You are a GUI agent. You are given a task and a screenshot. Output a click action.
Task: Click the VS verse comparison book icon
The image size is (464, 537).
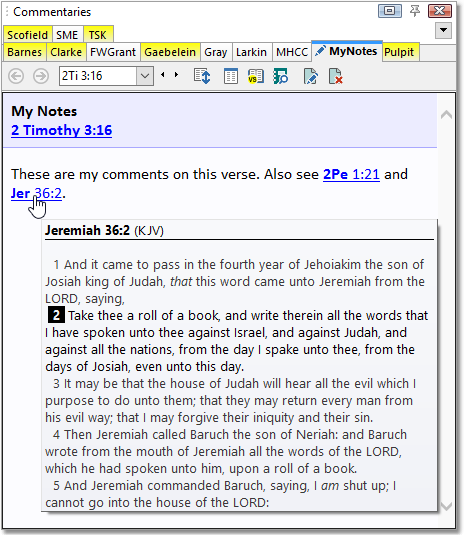click(255, 76)
